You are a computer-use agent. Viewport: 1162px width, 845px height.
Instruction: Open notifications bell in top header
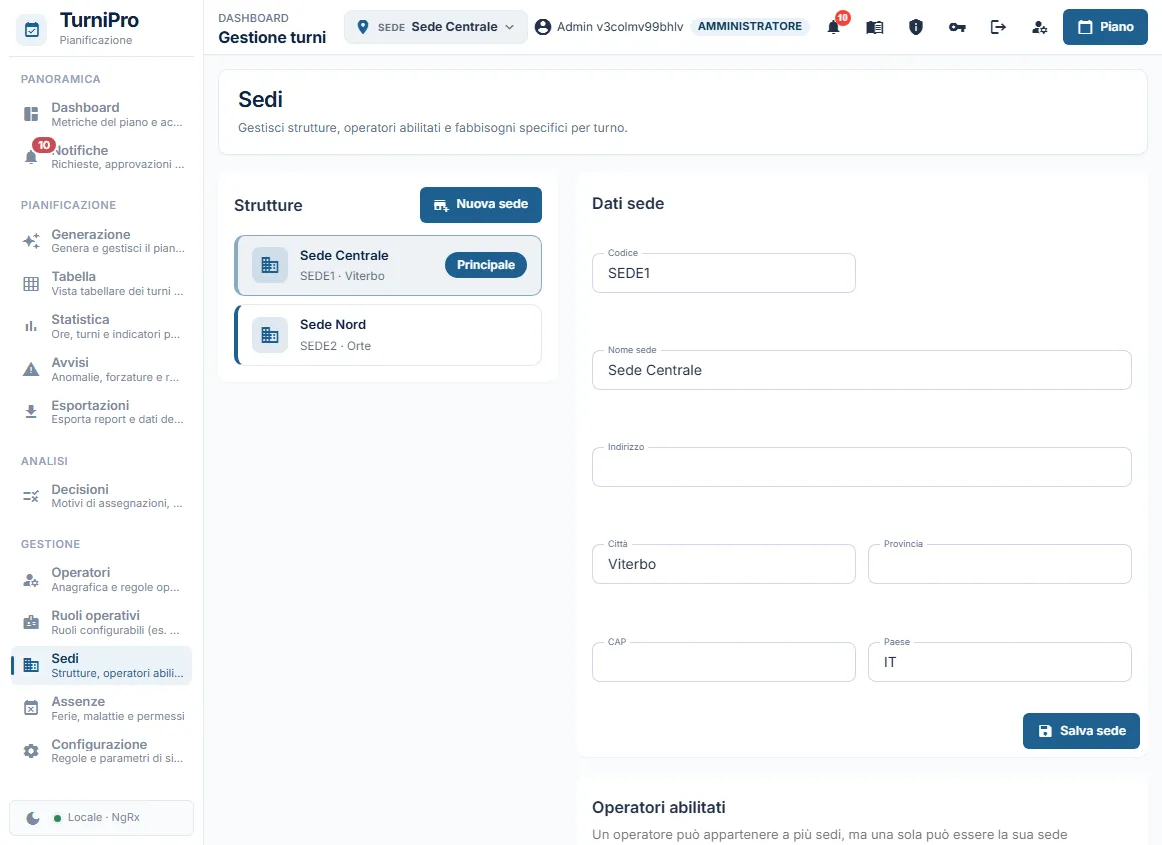(x=834, y=27)
